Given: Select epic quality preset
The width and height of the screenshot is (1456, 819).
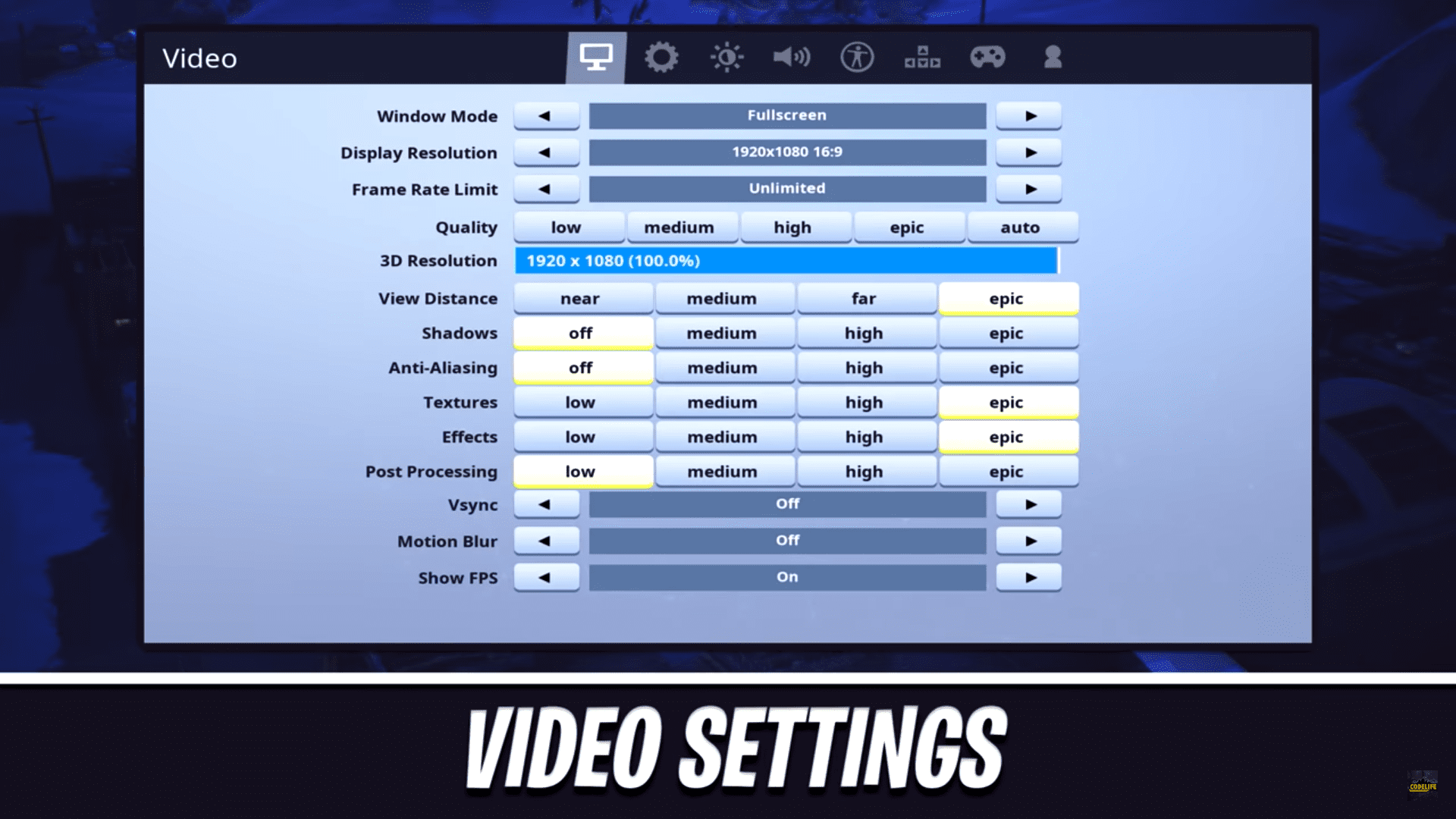Looking at the screenshot, I should pyautogui.click(x=907, y=227).
